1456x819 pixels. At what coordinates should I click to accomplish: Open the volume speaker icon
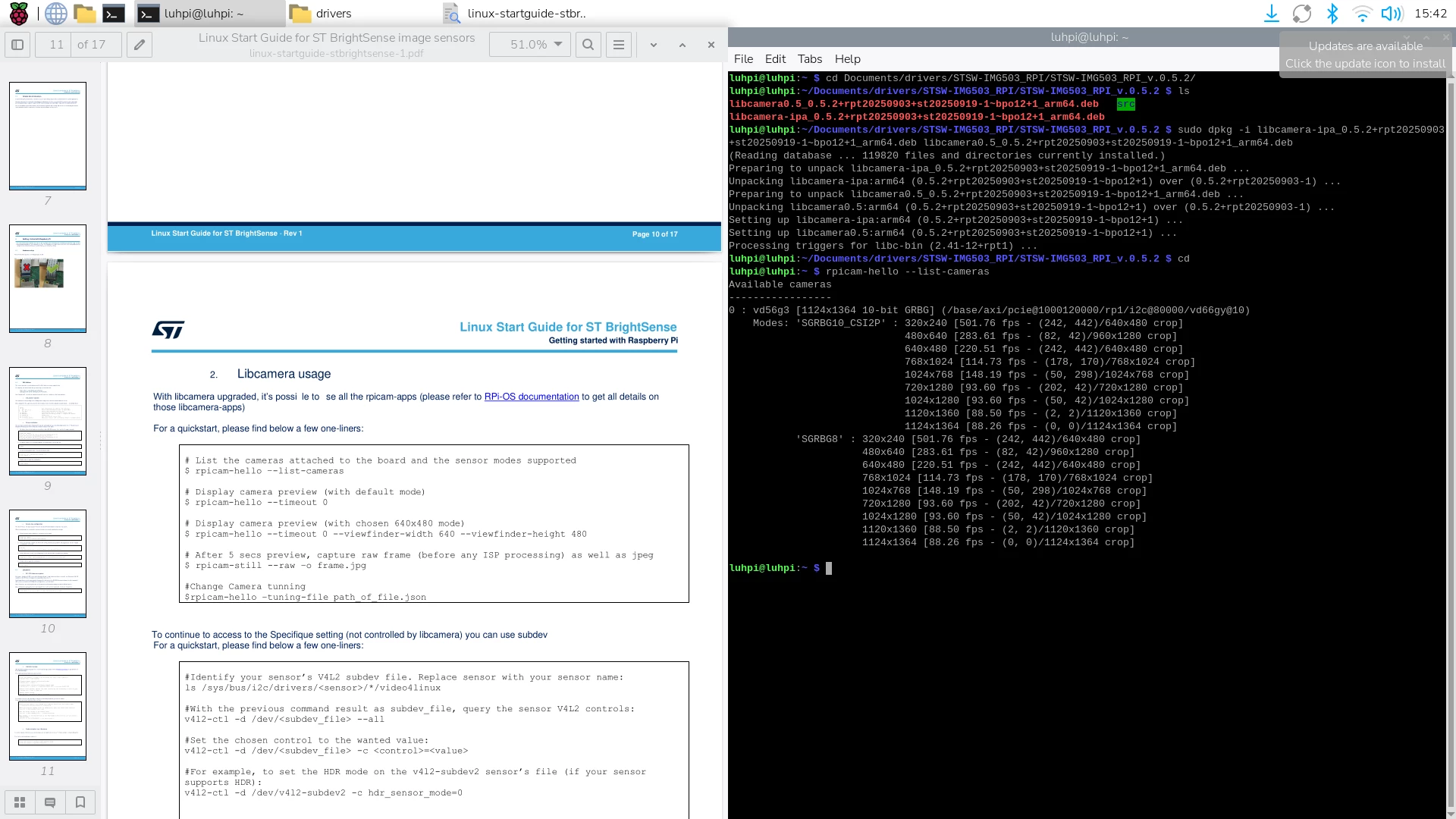[x=1392, y=13]
